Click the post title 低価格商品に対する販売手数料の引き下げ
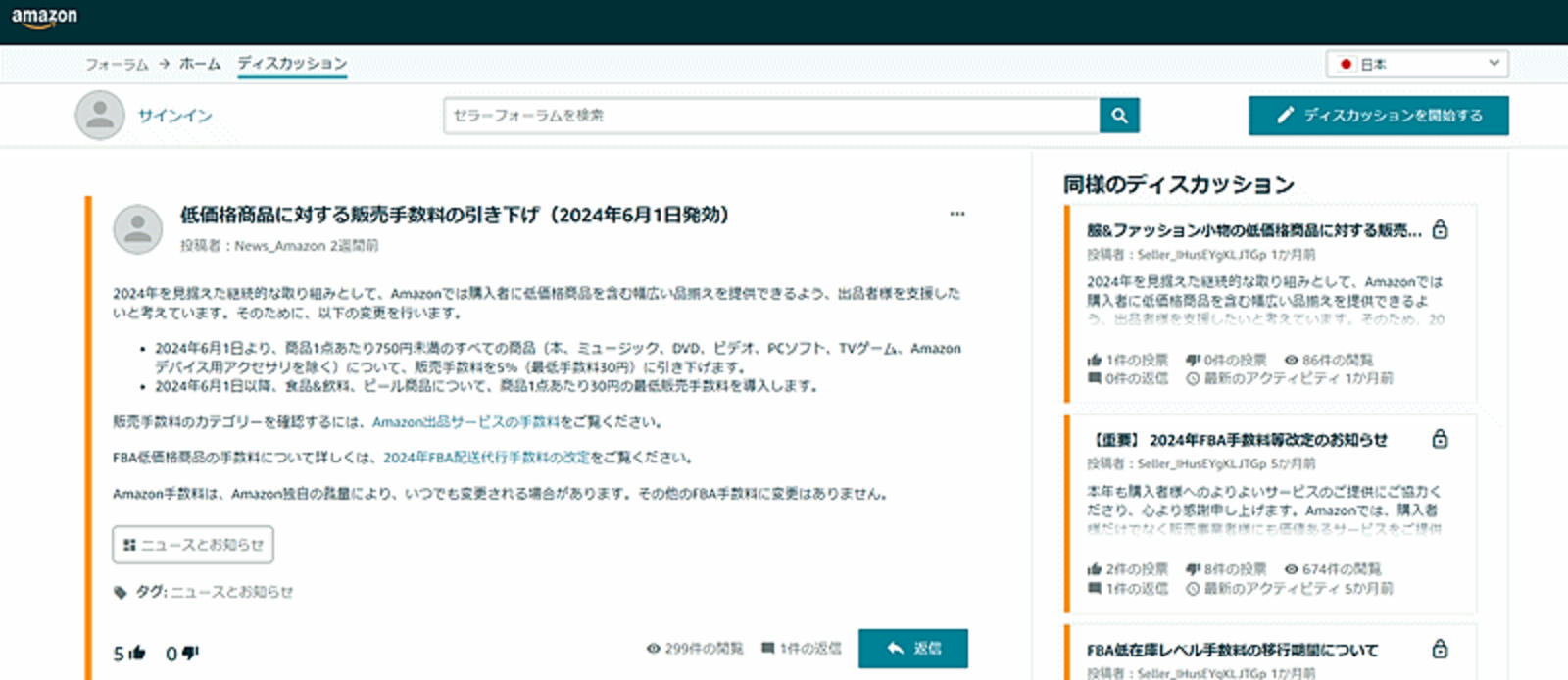Viewport: 1568px width, 680px height. tap(455, 215)
